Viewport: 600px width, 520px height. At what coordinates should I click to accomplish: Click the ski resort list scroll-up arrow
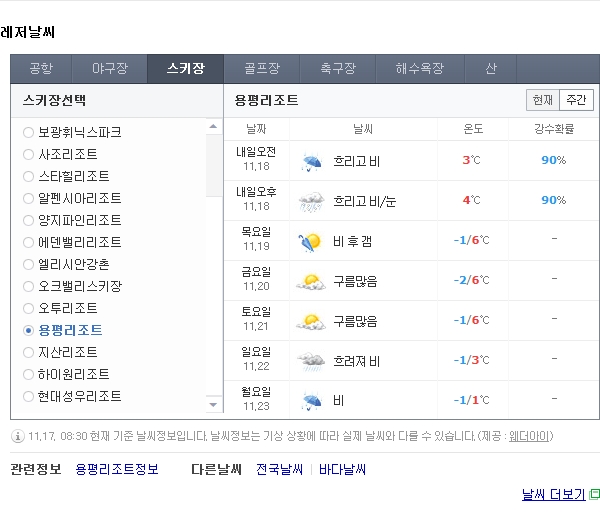coord(214,126)
